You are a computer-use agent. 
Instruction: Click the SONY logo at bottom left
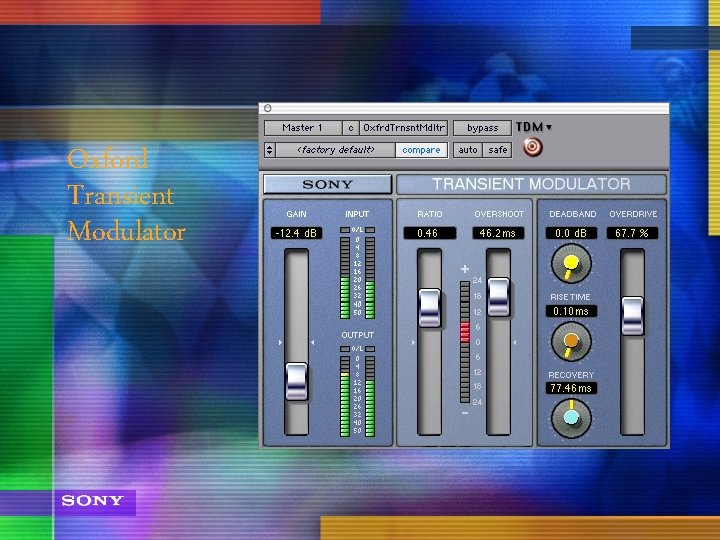pyautogui.click(x=93, y=501)
